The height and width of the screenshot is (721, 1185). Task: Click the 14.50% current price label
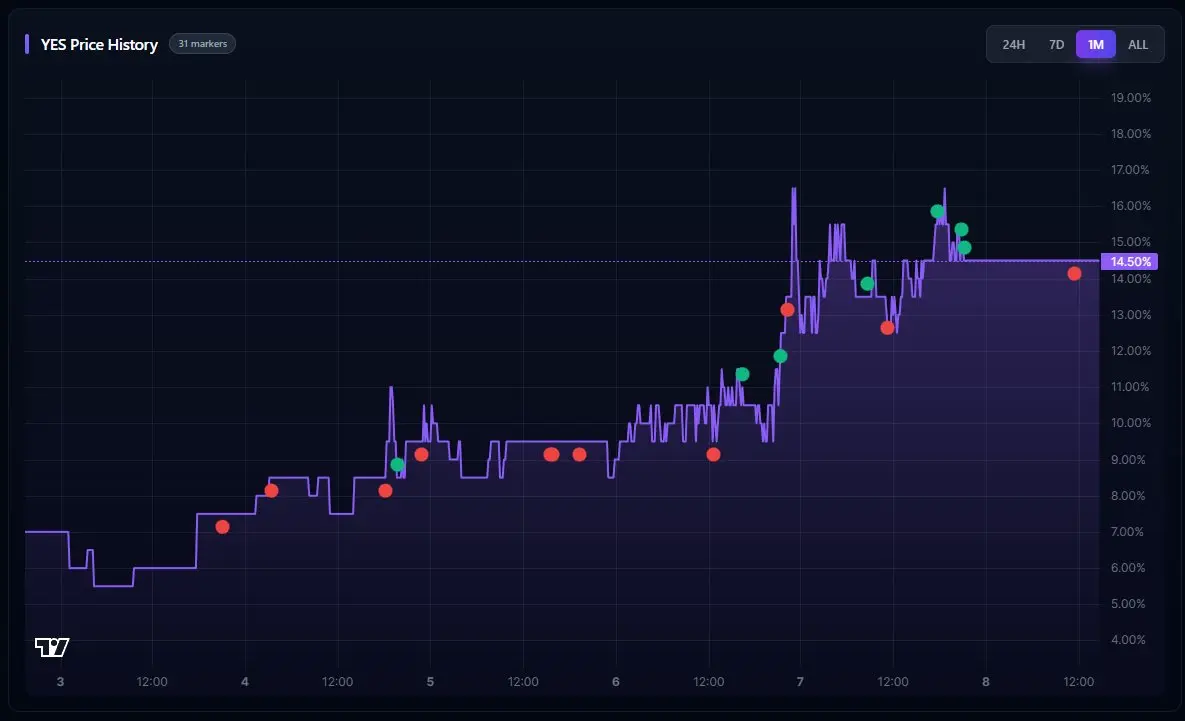click(x=1130, y=261)
